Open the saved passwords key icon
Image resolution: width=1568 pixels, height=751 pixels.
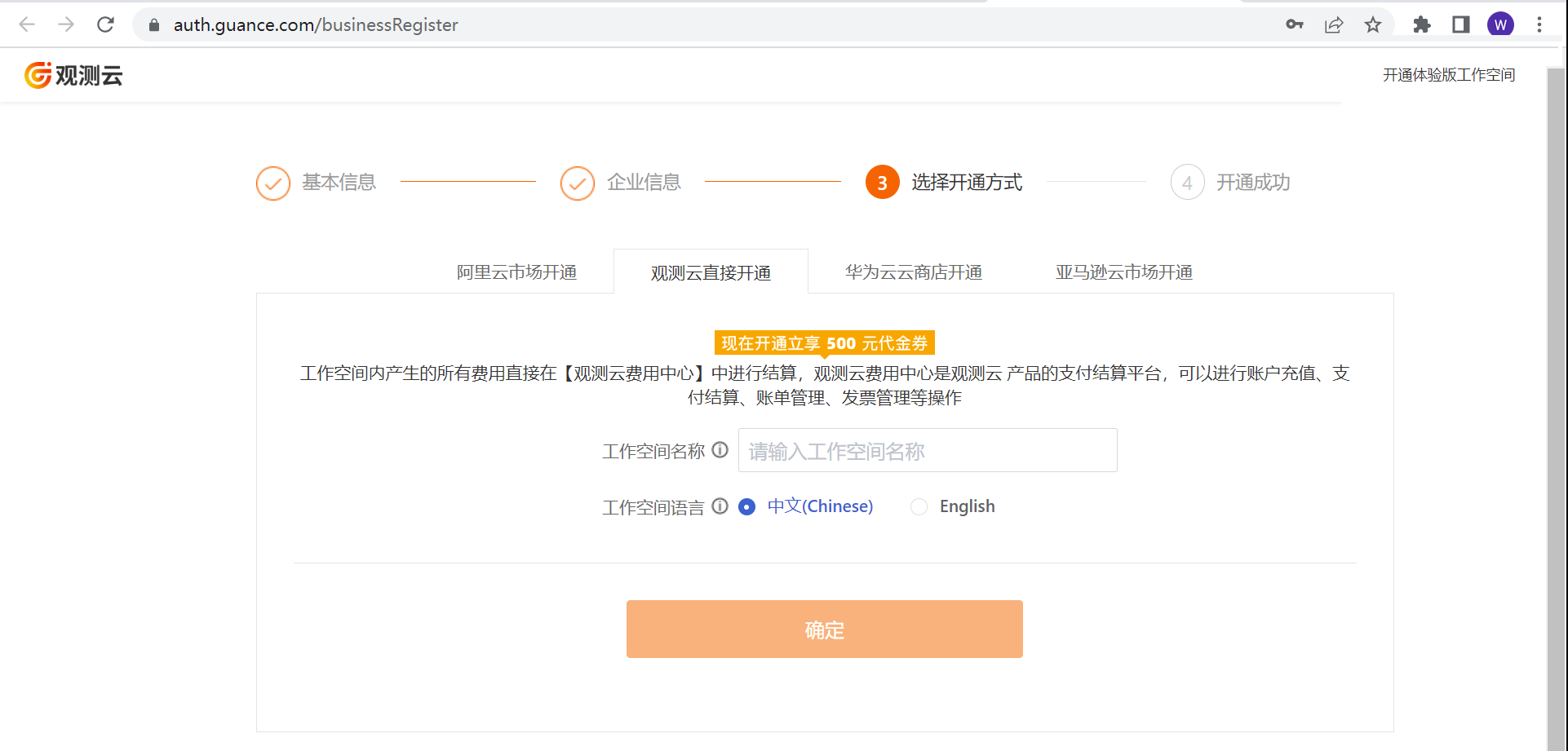point(1295,24)
